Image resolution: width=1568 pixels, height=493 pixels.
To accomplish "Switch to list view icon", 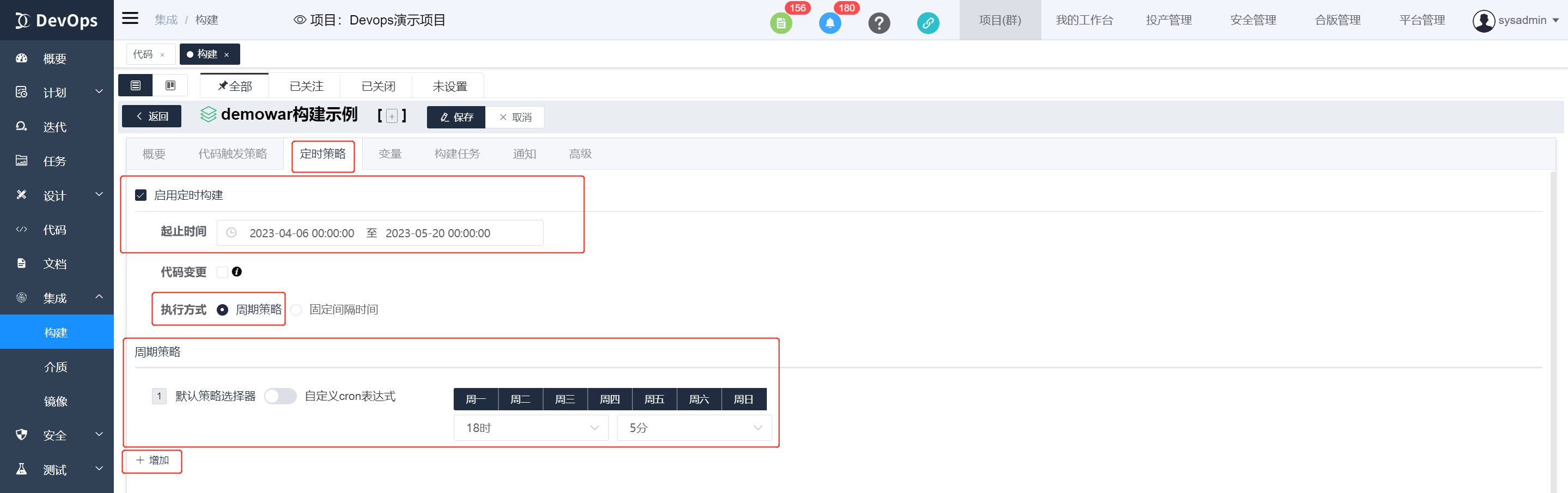I will (135, 86).
